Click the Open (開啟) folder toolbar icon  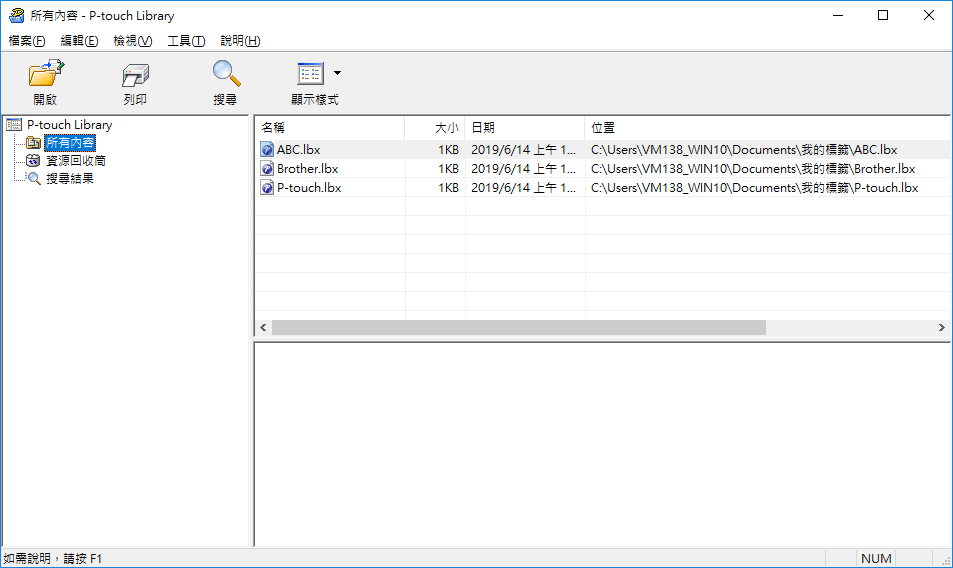click(46, 74)
